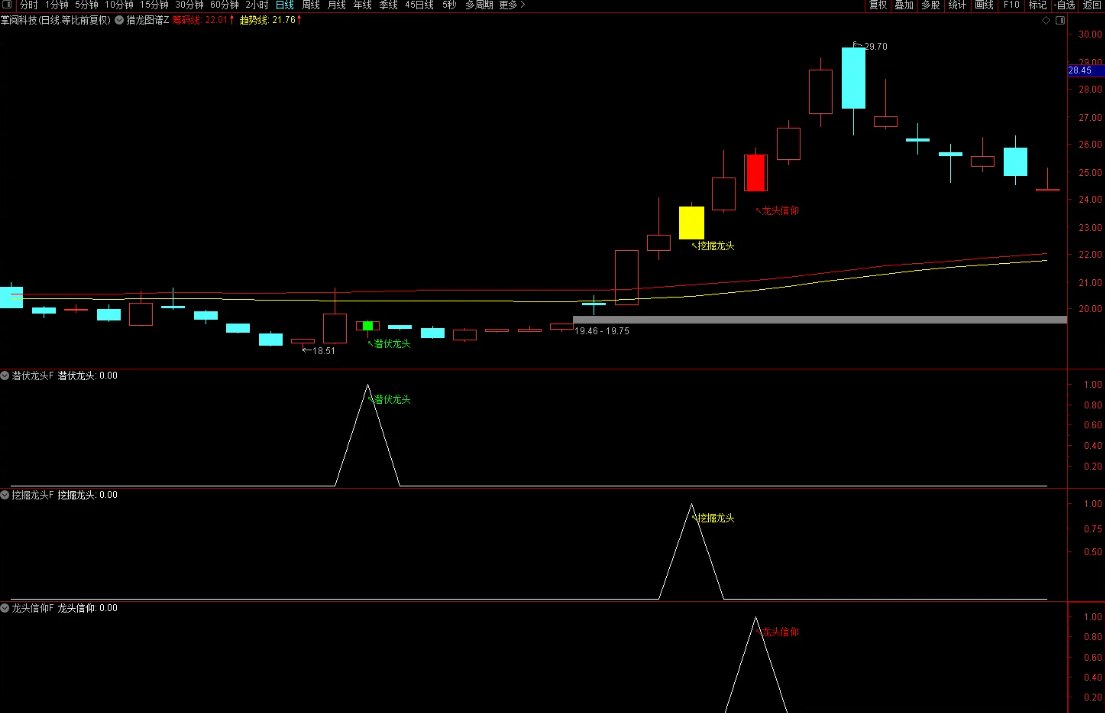Click the green 潜伏龙头 candle marker
The width and height of the screenshot is (1105, 713).
coord(368,326)
